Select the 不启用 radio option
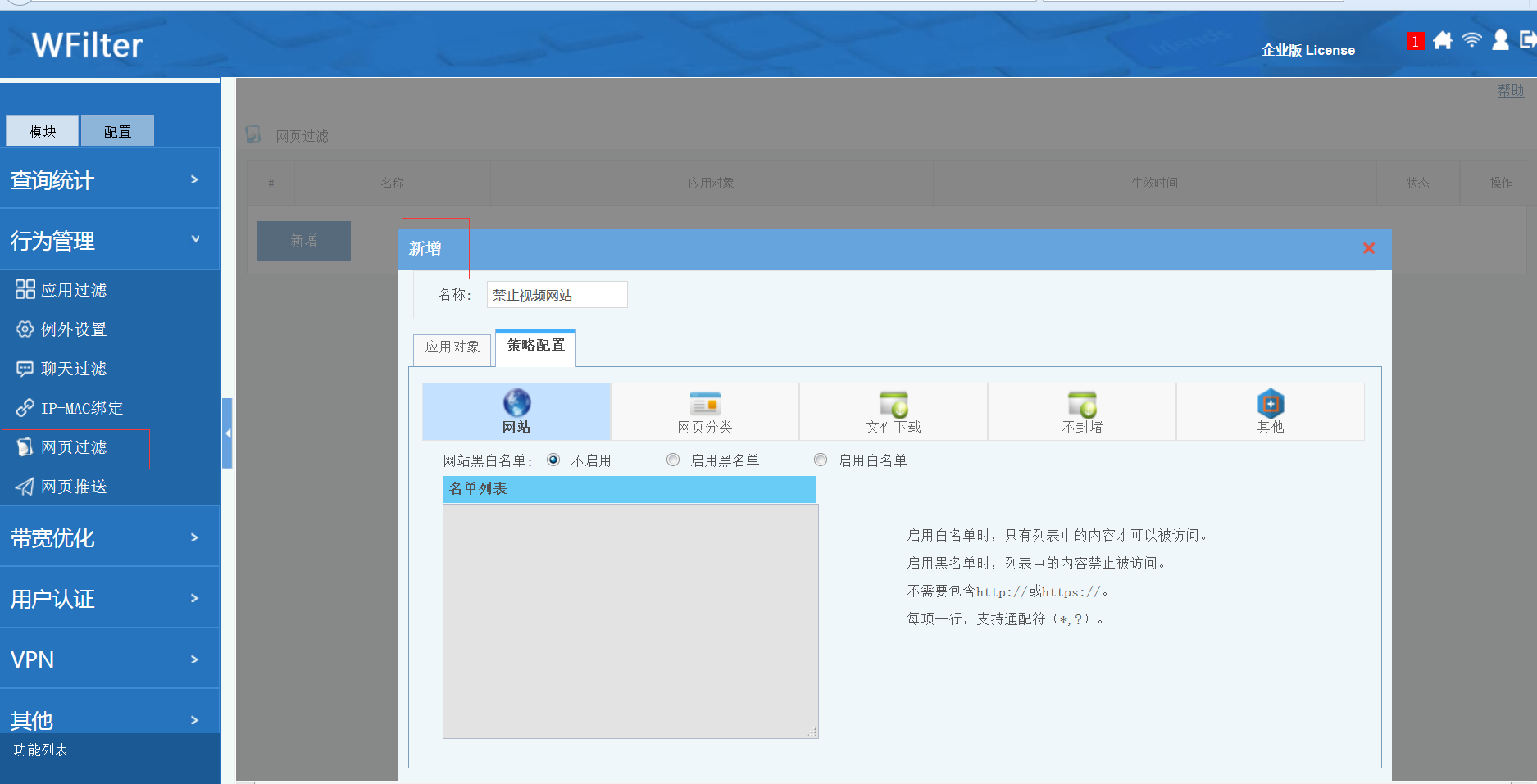 554,460
